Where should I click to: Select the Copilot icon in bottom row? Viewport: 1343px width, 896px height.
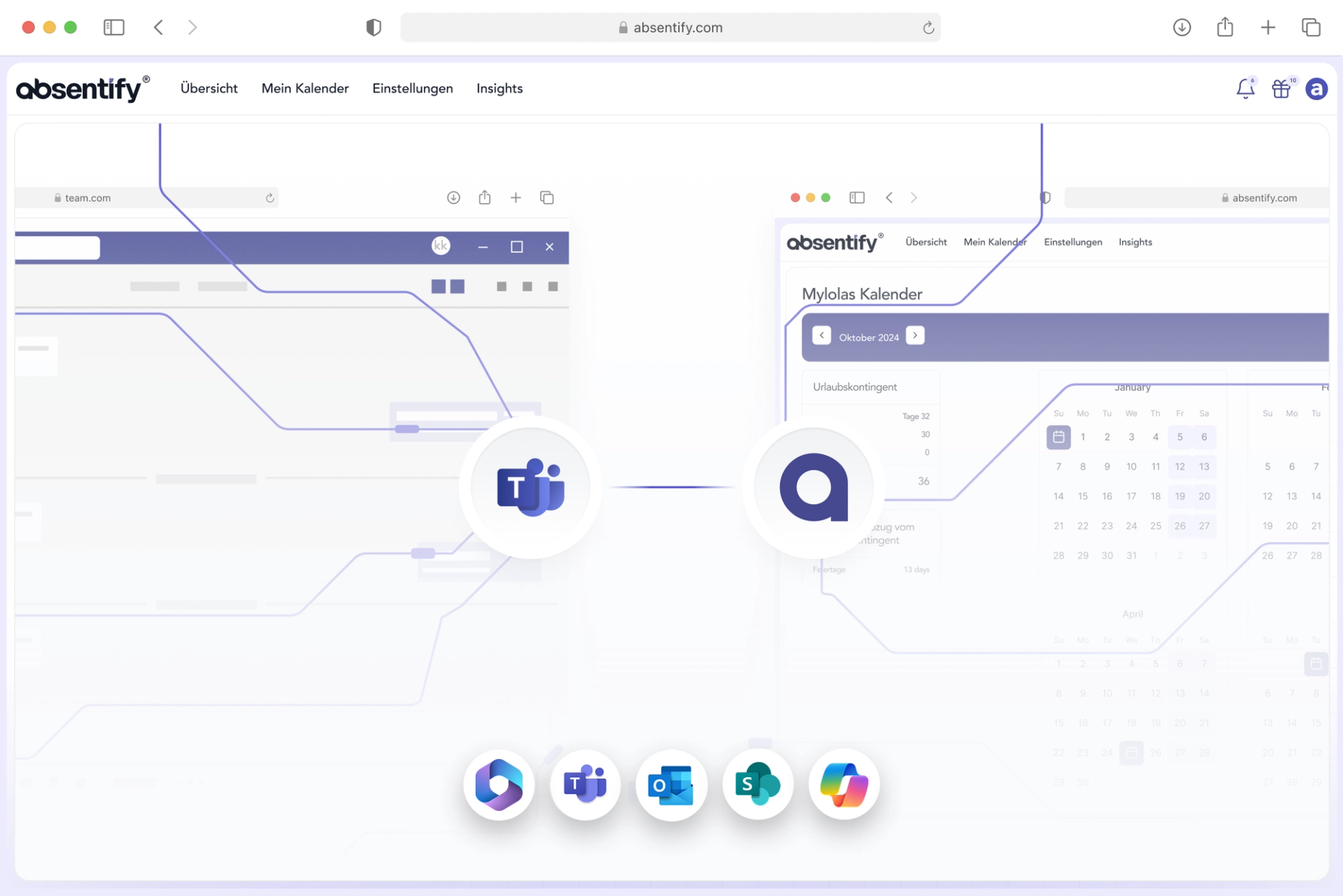coord(844,784)
